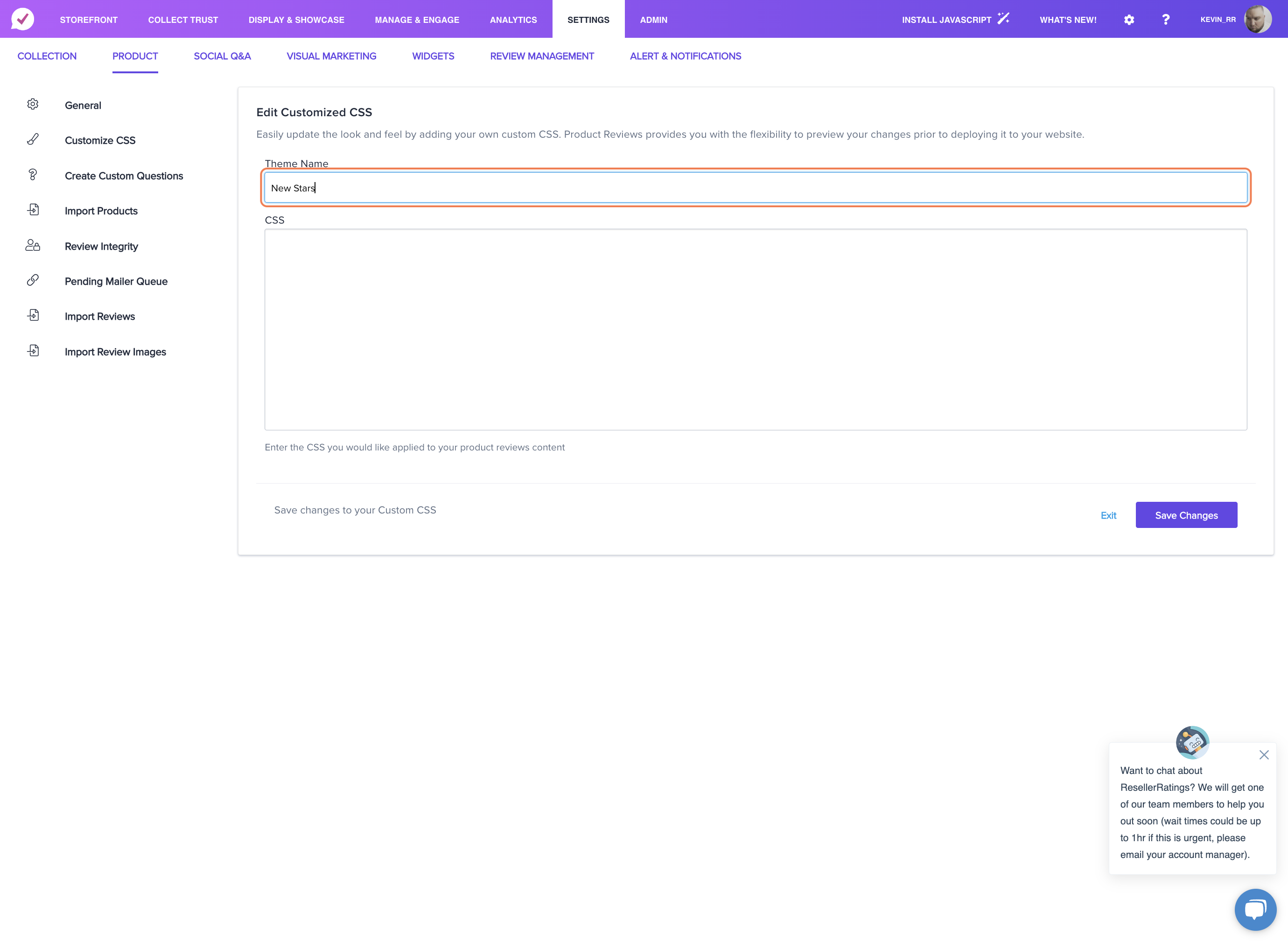Screen dimensions: 1288x942
Task: Switch to the Visual Marketing tab
Action: tap(331, 56)
